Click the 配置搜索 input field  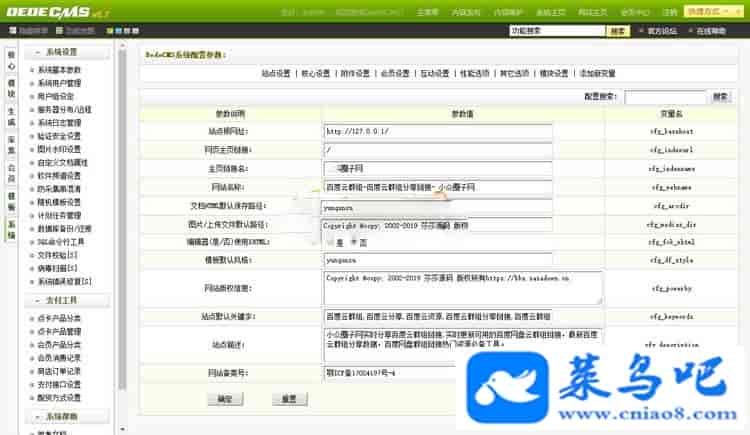pos(665,97)
